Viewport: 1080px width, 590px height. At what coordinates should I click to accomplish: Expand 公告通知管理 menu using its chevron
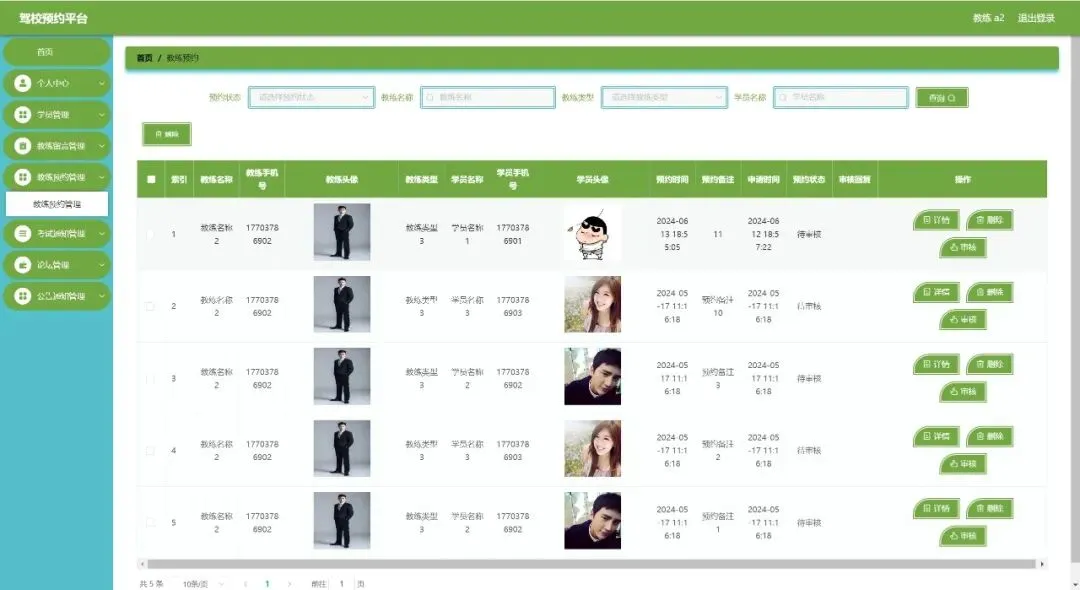(102, 296)
